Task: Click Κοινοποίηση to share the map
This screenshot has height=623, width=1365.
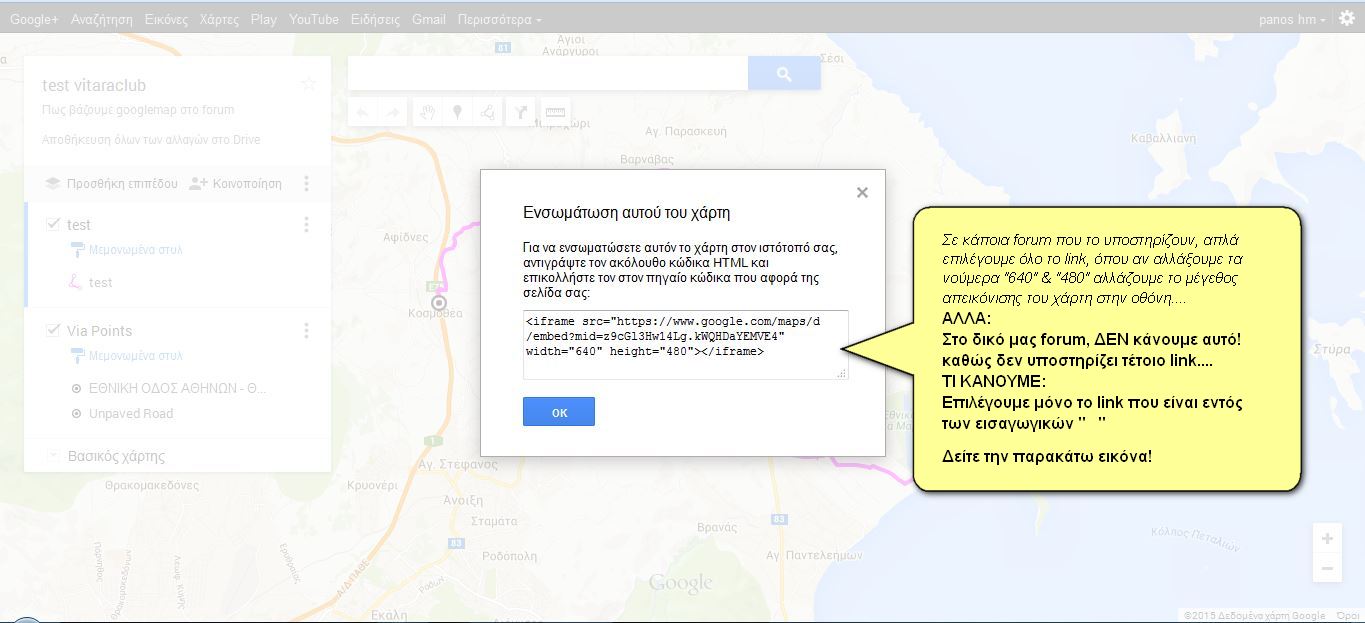Action: click(236, 184)
